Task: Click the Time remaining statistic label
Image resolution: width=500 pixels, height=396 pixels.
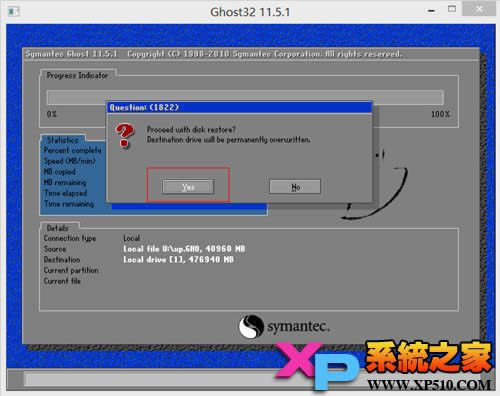Action: pyautogui.click(x=69, y=204)
